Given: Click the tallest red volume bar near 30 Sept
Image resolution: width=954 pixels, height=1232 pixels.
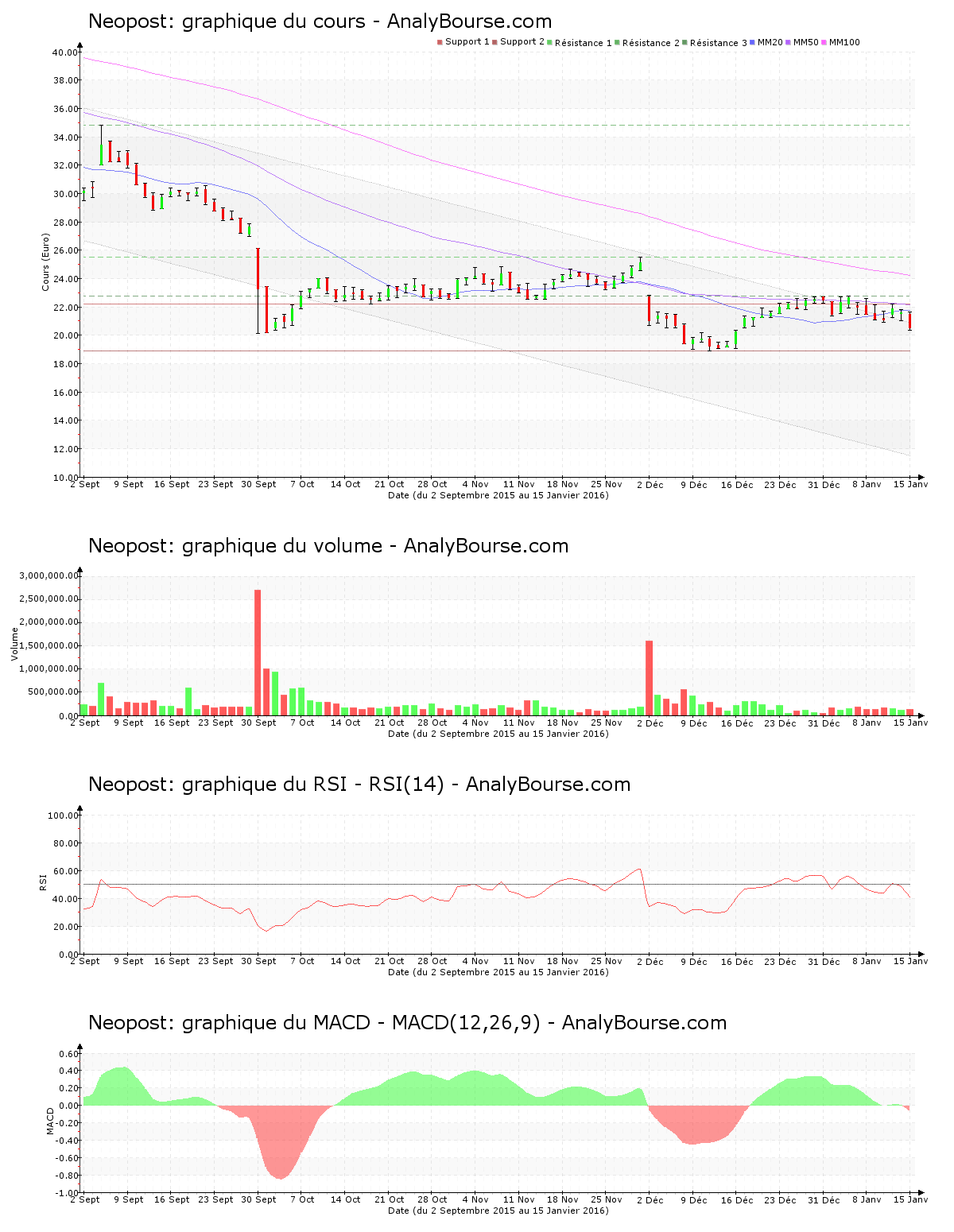Looking at the screenshot, I should point(258,653).
